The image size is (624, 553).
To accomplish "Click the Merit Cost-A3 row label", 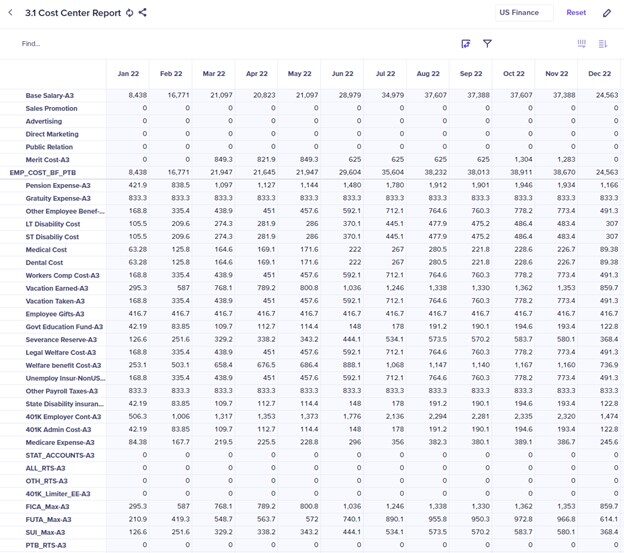I will 47,160.
